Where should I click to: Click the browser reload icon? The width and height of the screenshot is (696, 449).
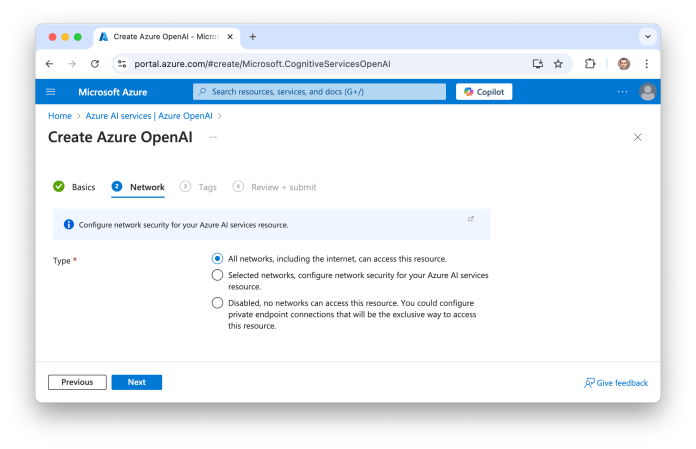(95, 63)
